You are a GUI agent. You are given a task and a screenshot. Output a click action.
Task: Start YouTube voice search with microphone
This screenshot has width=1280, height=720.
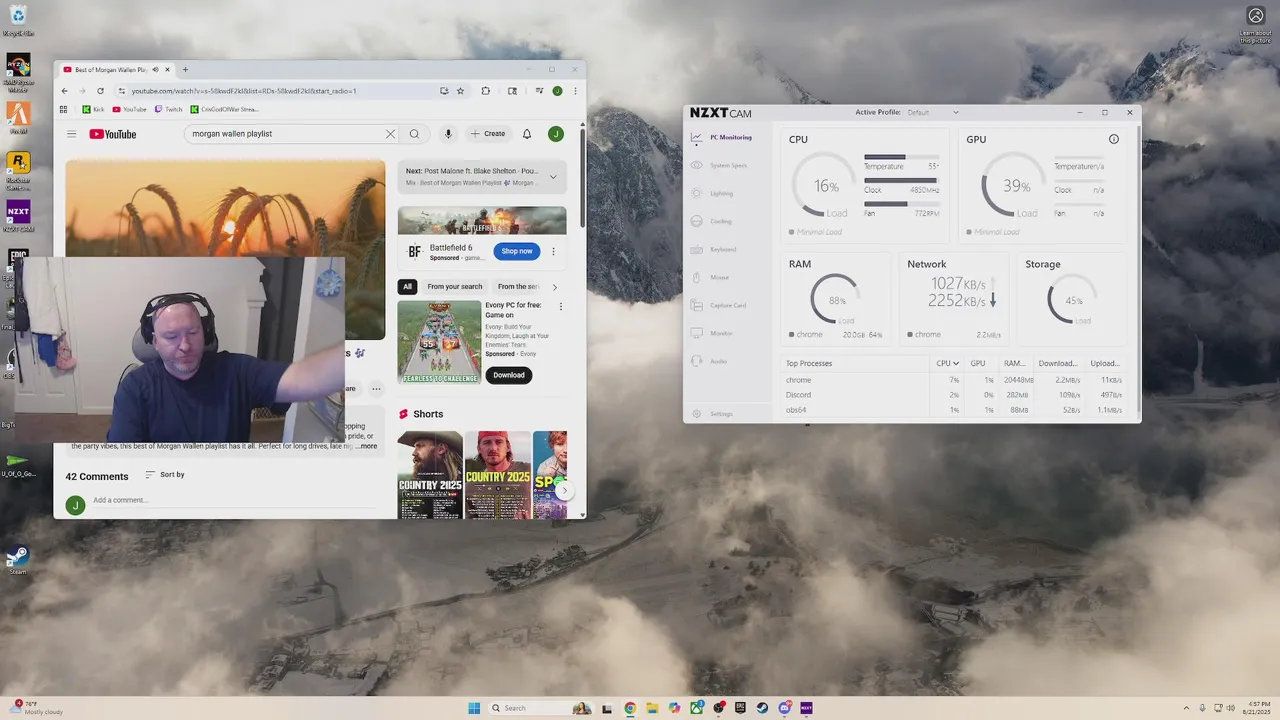click(448, 134)
